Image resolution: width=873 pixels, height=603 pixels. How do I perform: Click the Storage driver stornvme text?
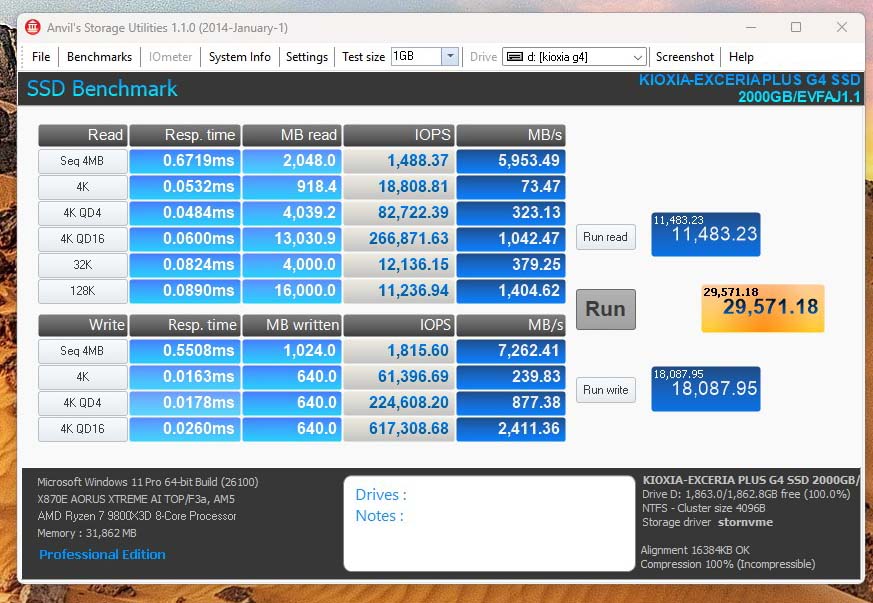click(707, 522)
